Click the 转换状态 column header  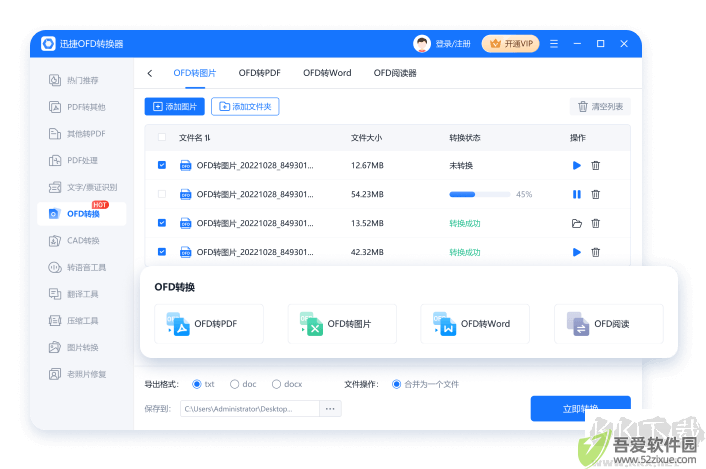coord(465,138)
